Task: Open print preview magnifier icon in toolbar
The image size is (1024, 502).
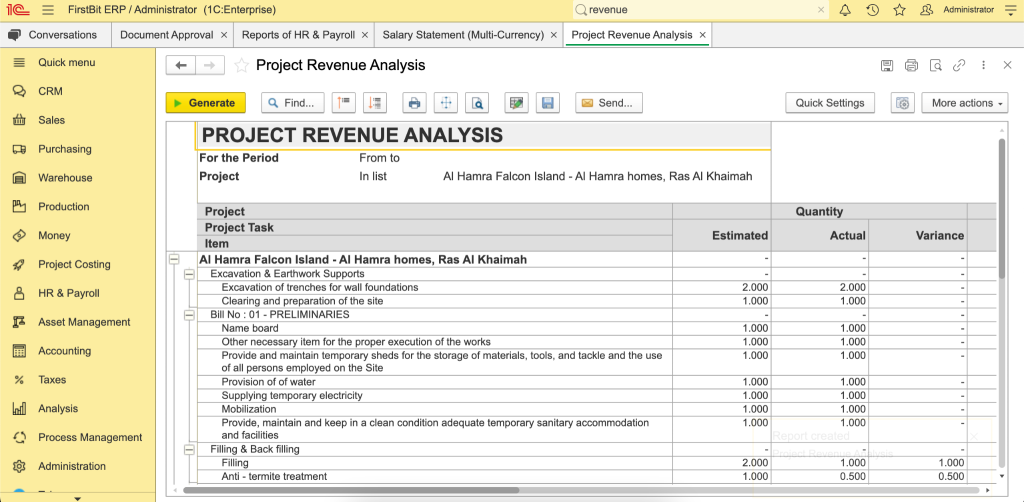Action: (x=478, y=103)
